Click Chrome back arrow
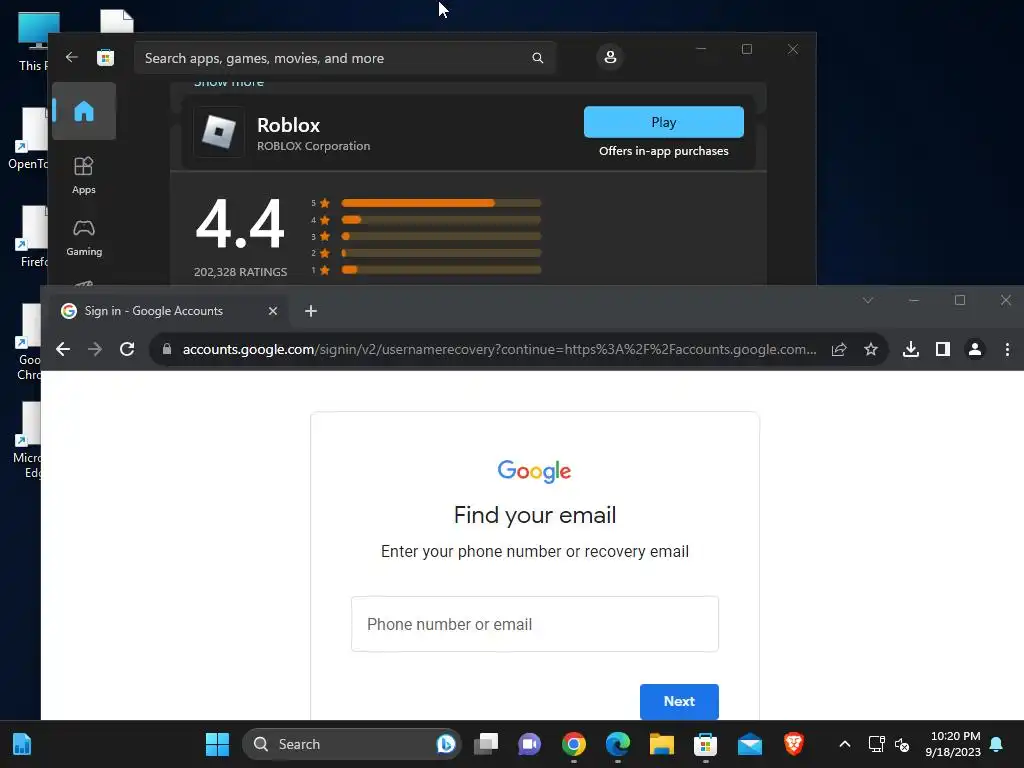Image resolution: width=1024 pixels, height=768 pixels. [x=63, y=349]
